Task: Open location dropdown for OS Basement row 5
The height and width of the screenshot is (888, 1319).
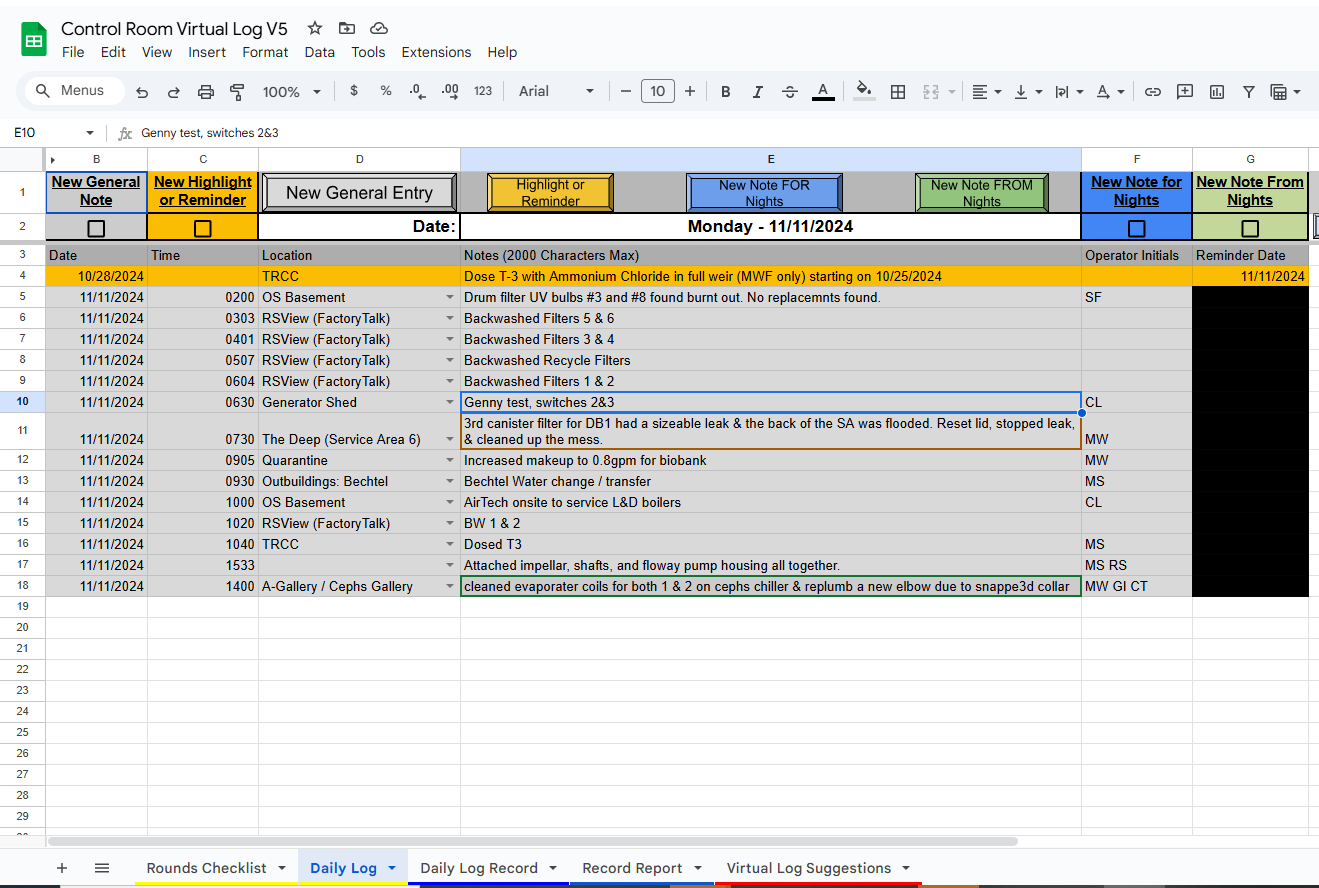Action: click(450, 297)
